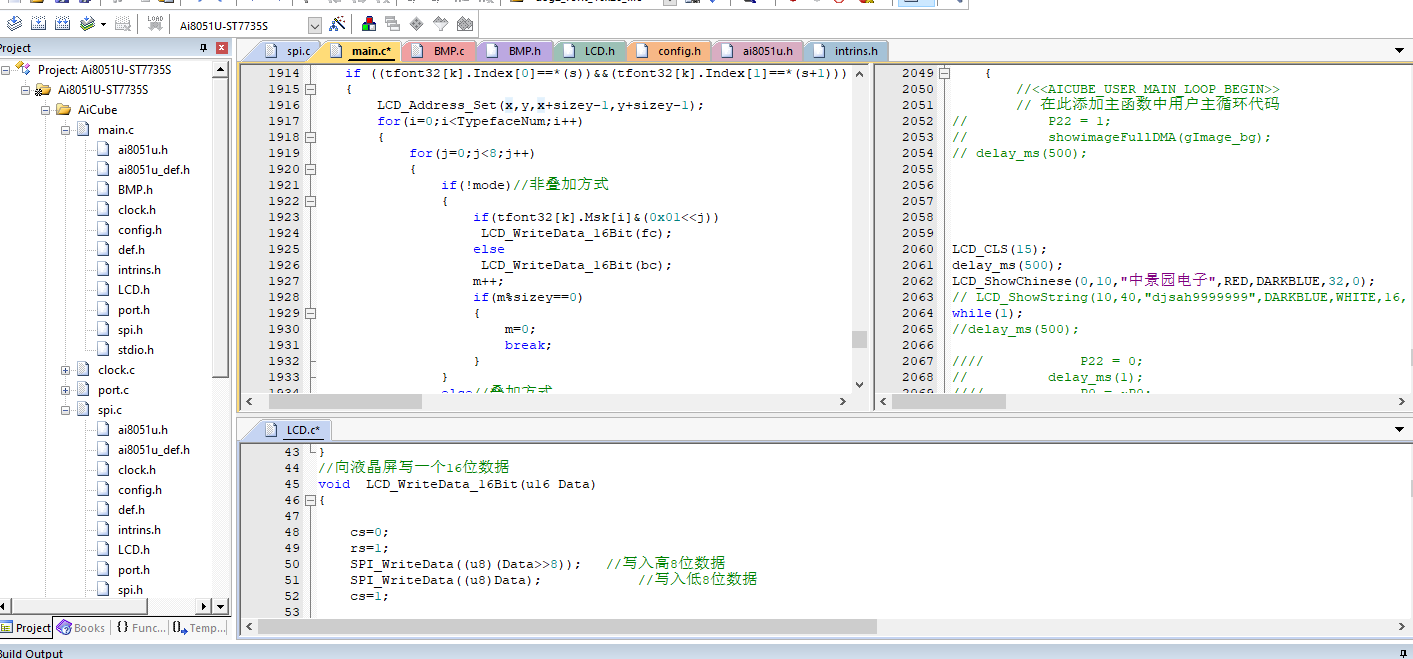Click the last gray toolbar icon after Pack Installer
1413x659 pixels.
click(x=464, y=24)
